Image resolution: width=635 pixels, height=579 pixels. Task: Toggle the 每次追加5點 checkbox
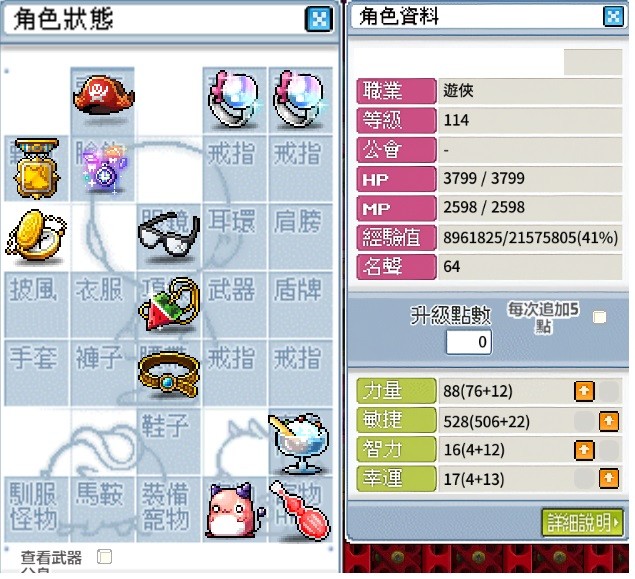599,317
